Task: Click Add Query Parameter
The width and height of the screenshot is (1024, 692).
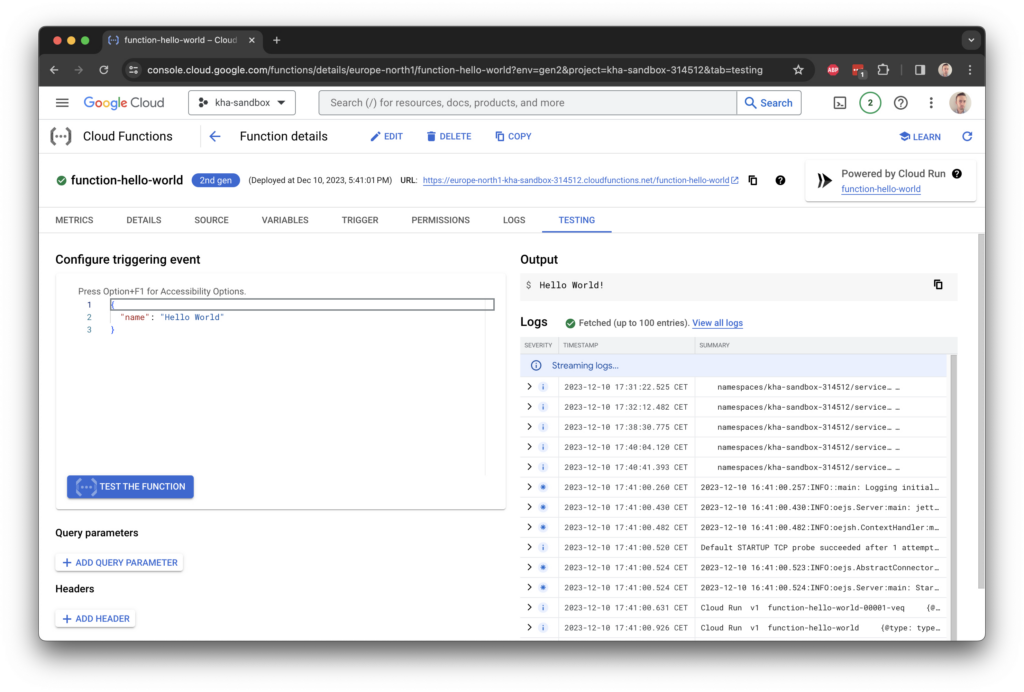Action: point(120,562)
